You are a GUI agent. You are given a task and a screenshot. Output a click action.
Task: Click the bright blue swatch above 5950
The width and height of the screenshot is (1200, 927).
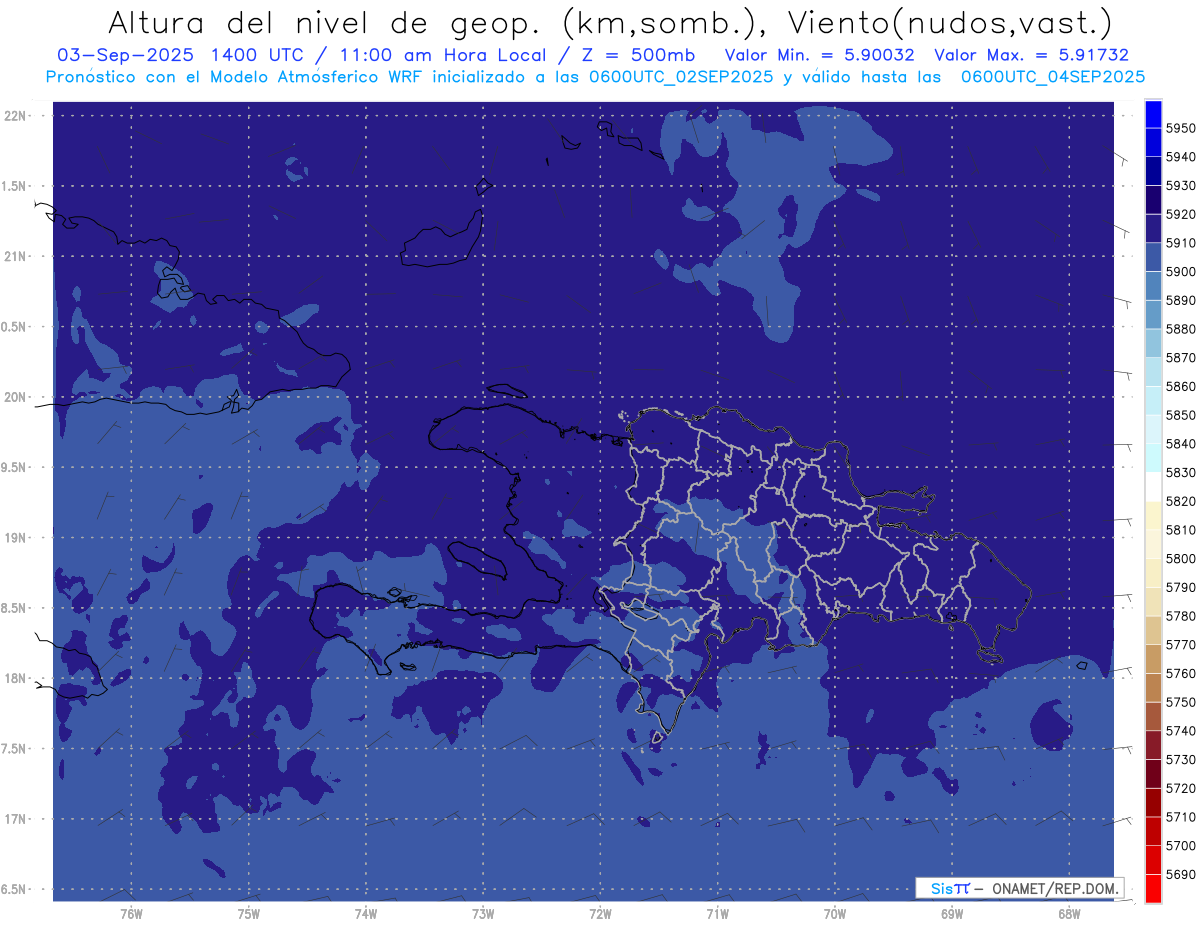[x=1152, y=114]
